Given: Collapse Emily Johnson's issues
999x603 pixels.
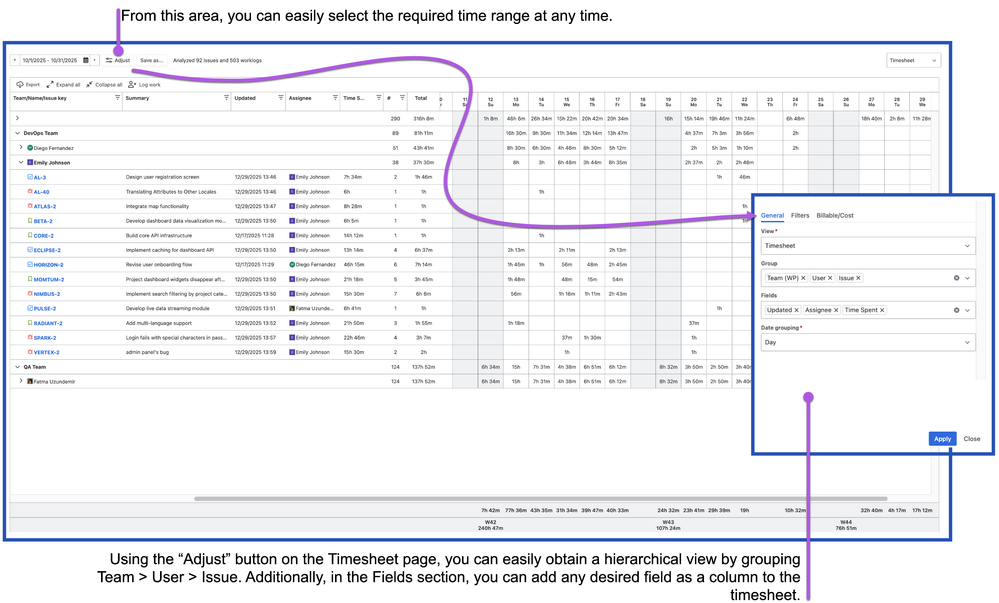Looking at the screenshot, I should (x=21, y=163).
